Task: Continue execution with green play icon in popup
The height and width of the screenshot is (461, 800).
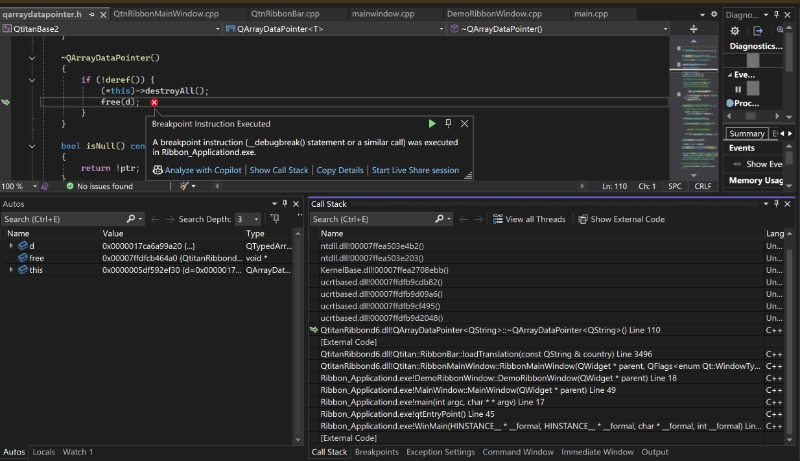Action: tap(432, 123)
